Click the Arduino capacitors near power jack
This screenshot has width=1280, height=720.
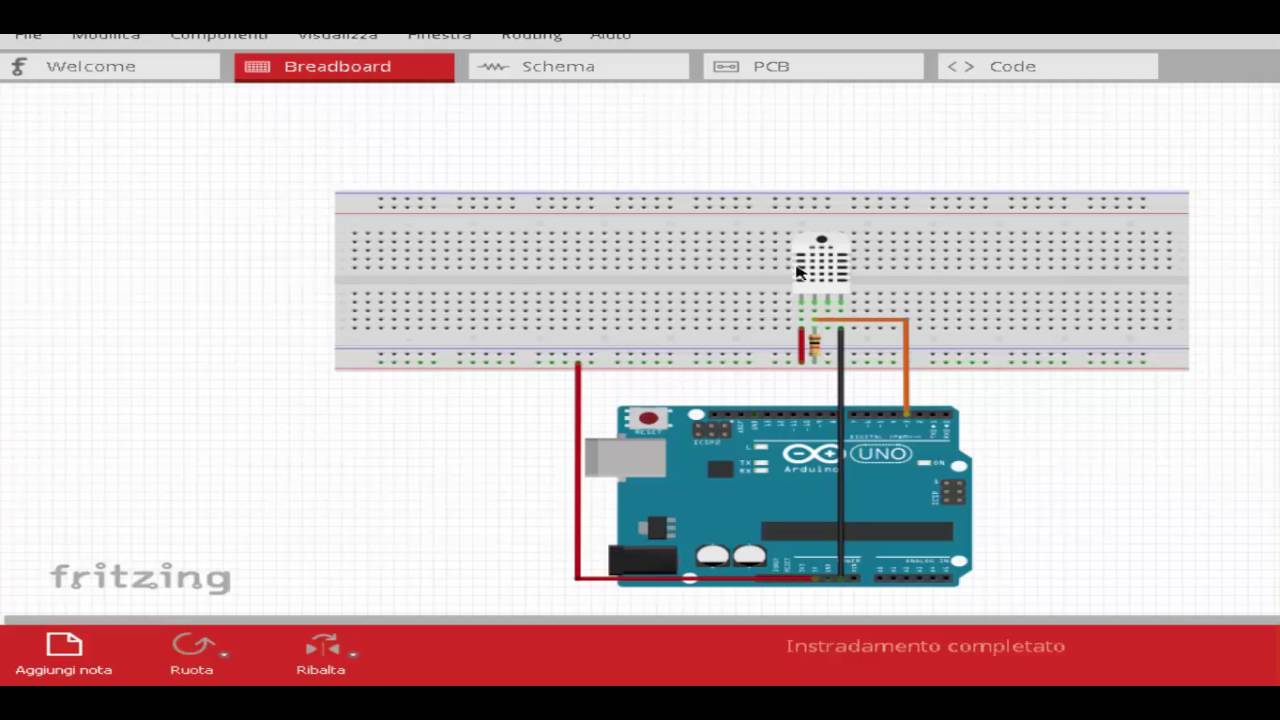coord(731,555)
